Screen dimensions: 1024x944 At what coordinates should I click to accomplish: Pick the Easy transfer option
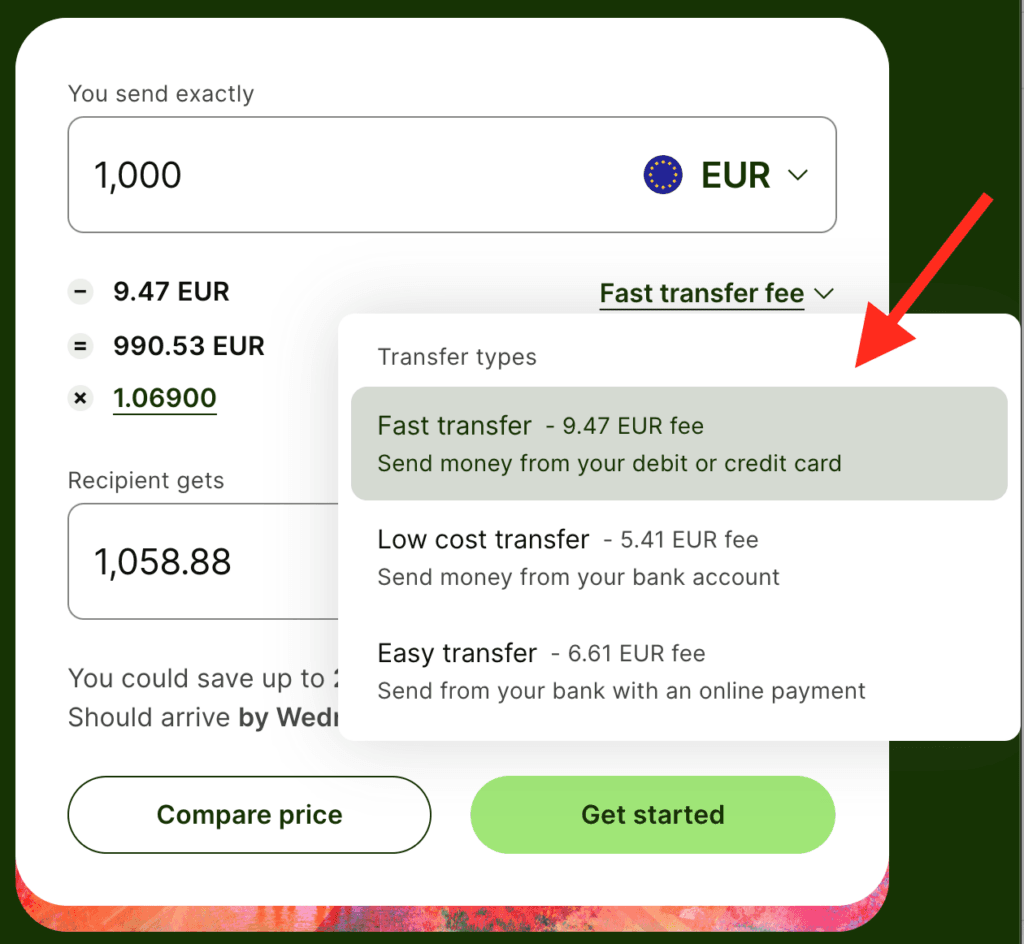pyautogui.click(x=678, y=671)
